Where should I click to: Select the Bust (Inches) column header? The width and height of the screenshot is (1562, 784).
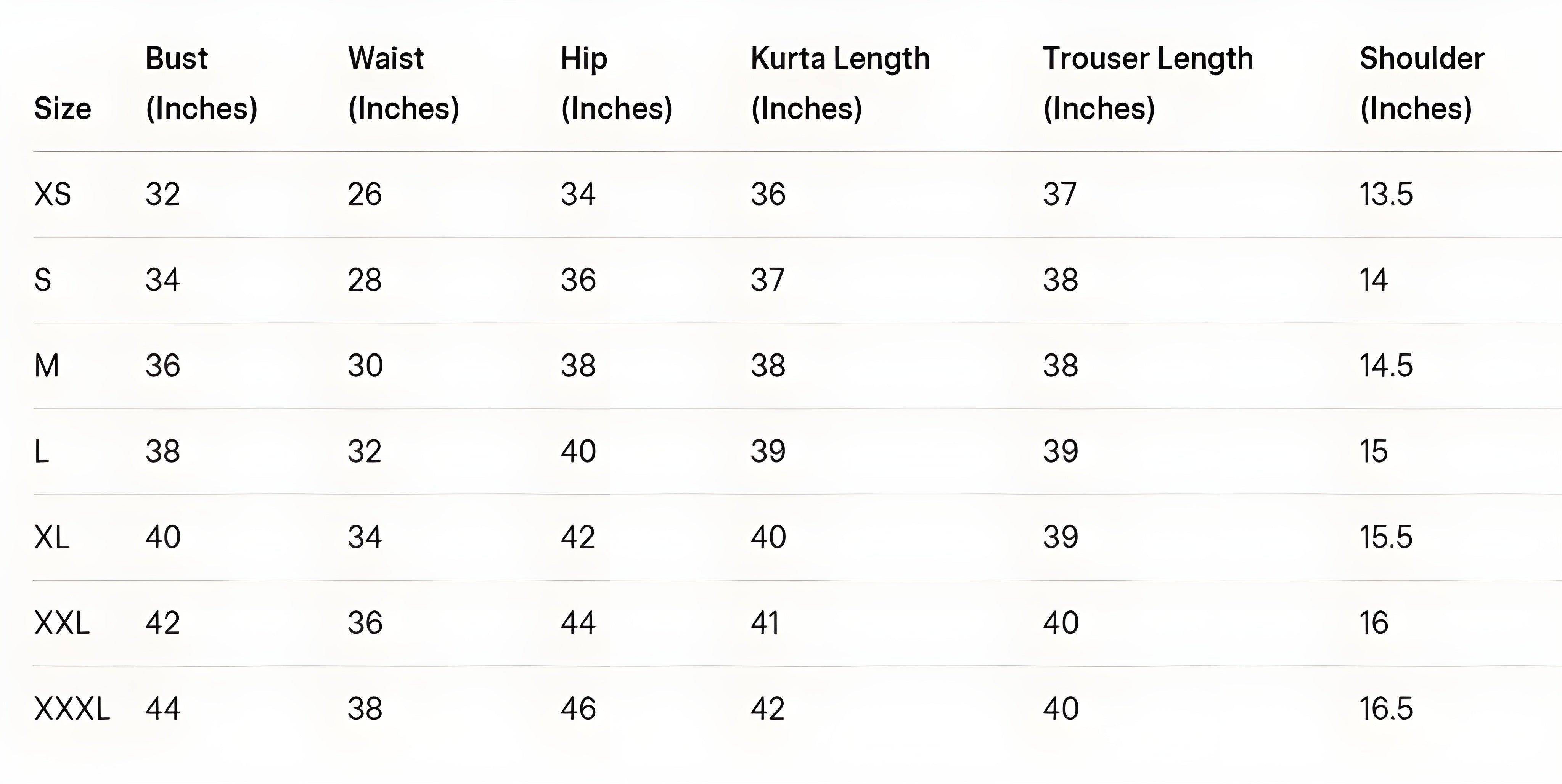201,83
